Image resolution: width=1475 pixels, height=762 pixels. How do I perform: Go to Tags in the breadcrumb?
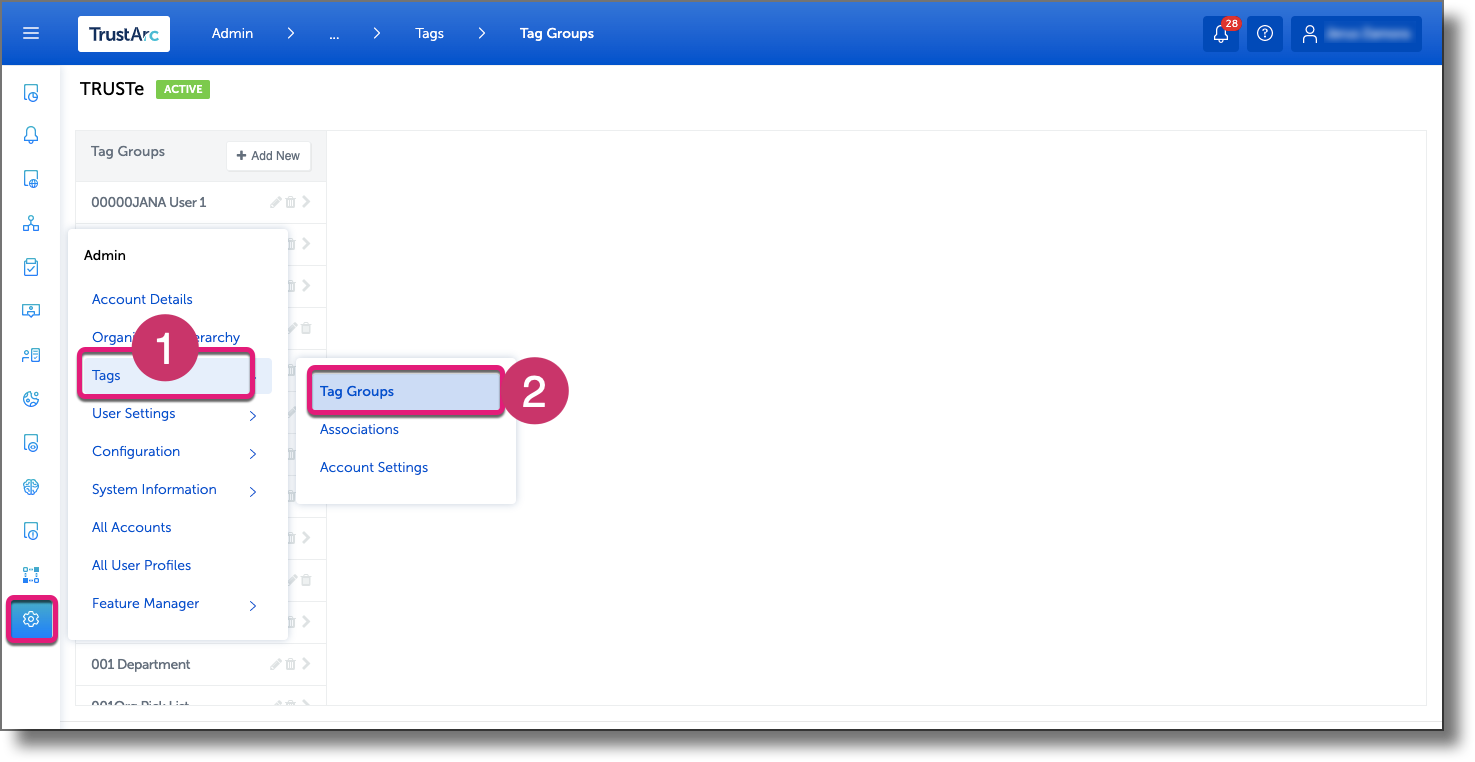pos(430,33)
